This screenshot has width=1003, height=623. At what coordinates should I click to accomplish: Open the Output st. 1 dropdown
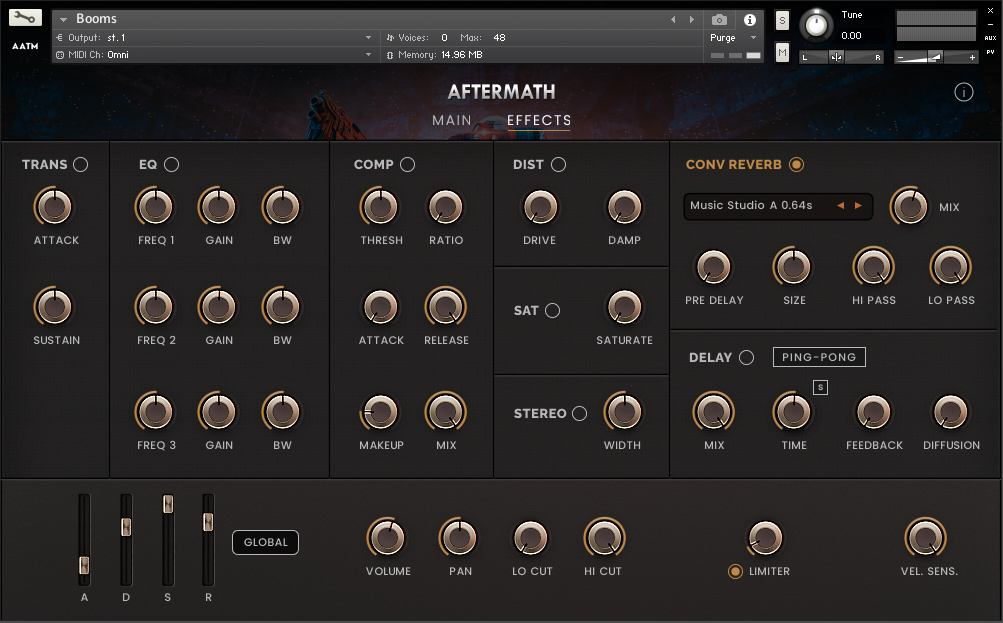368,38
